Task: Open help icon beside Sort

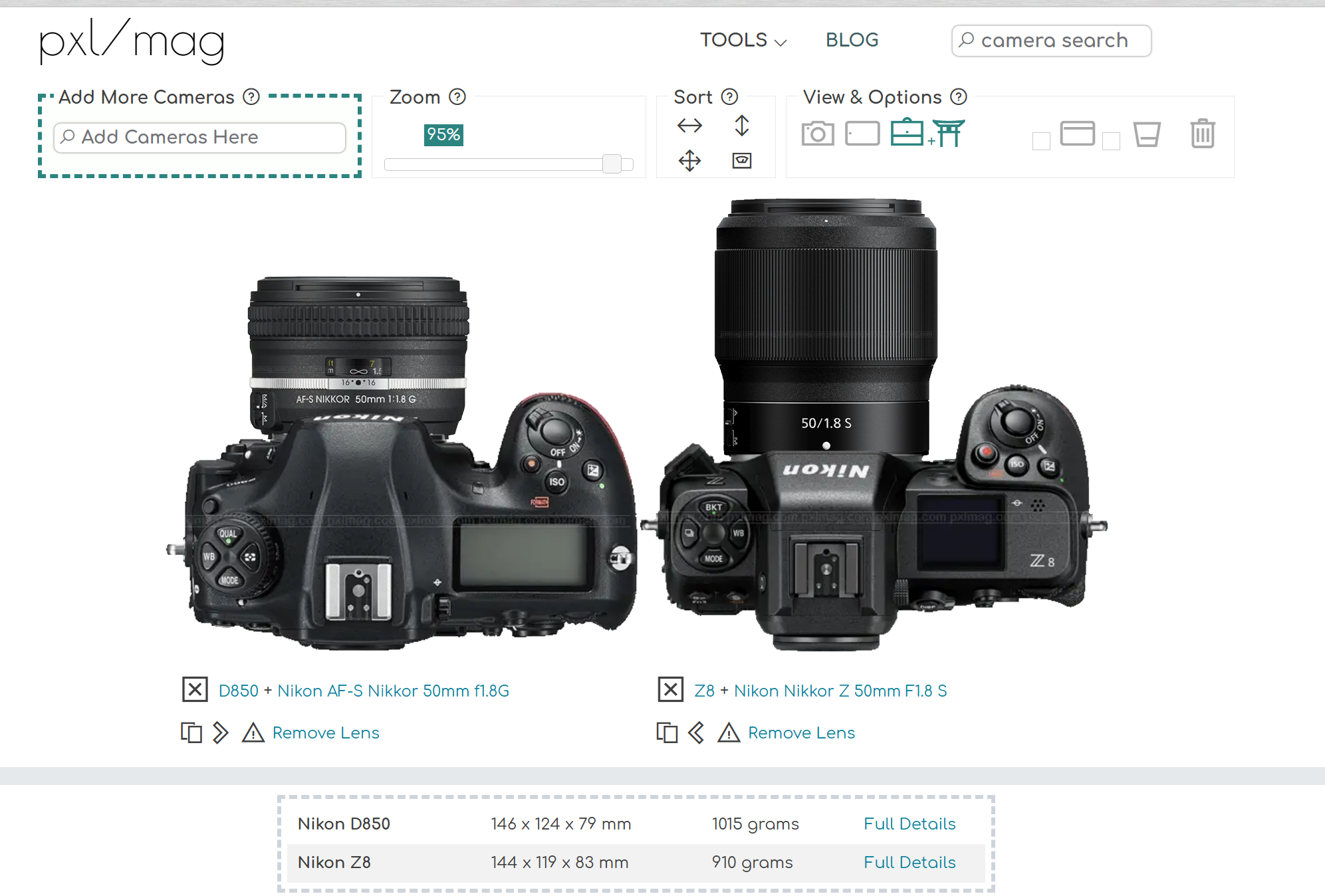Action: 729,97
